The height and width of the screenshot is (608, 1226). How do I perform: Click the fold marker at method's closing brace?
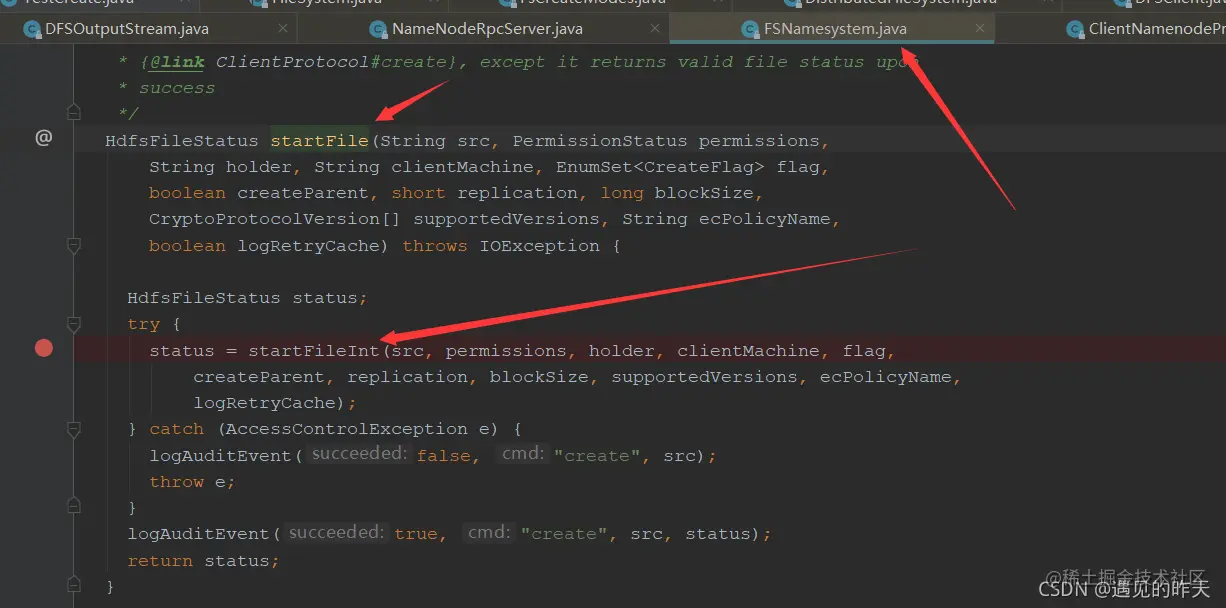tap(73, 584)
